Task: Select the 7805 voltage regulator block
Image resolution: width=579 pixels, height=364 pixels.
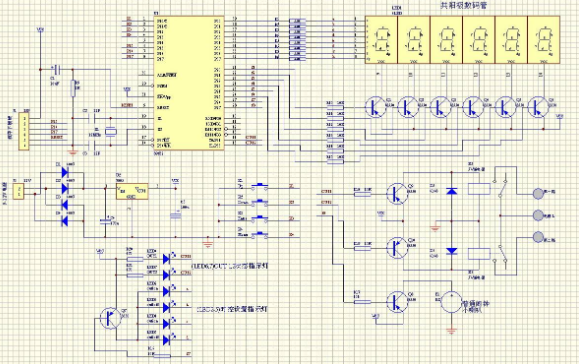Action: pyautogui.click(x=132, y=191)
